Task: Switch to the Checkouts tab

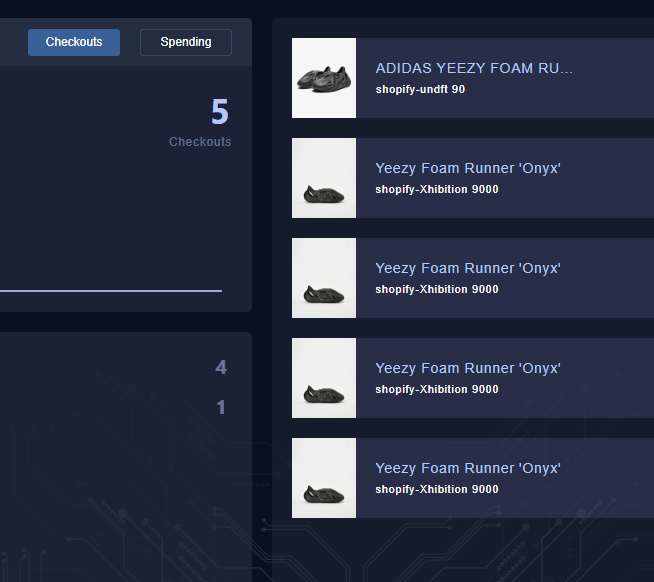Action: [x=74, y=42]
